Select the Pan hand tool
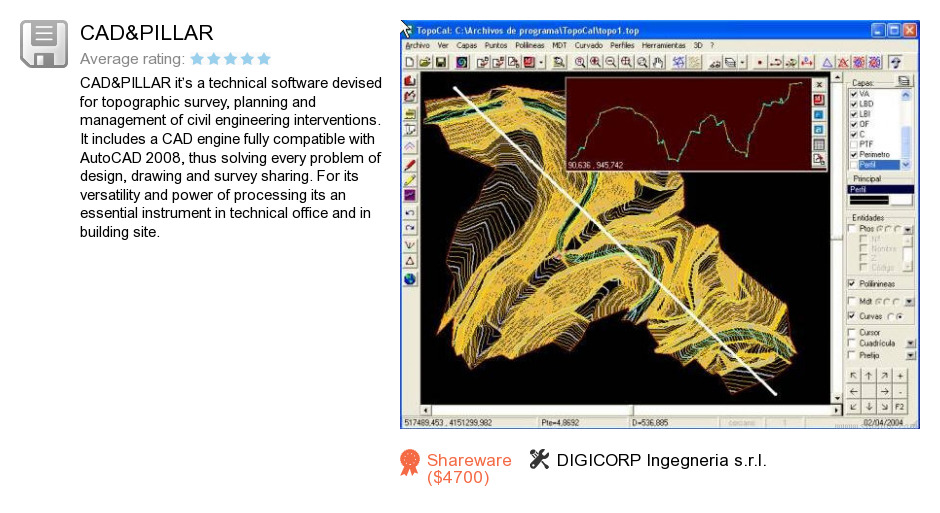The width and height of the screenshot is (940, 513). (658, 62)
